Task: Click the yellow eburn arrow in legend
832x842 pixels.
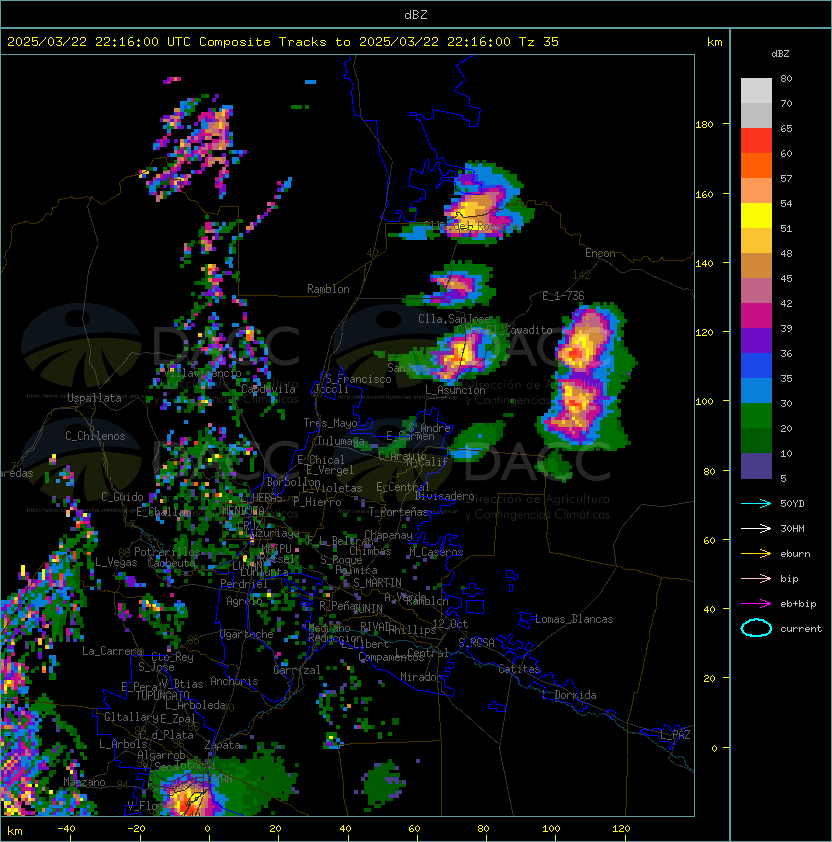Action: click(x=756, y=554)
